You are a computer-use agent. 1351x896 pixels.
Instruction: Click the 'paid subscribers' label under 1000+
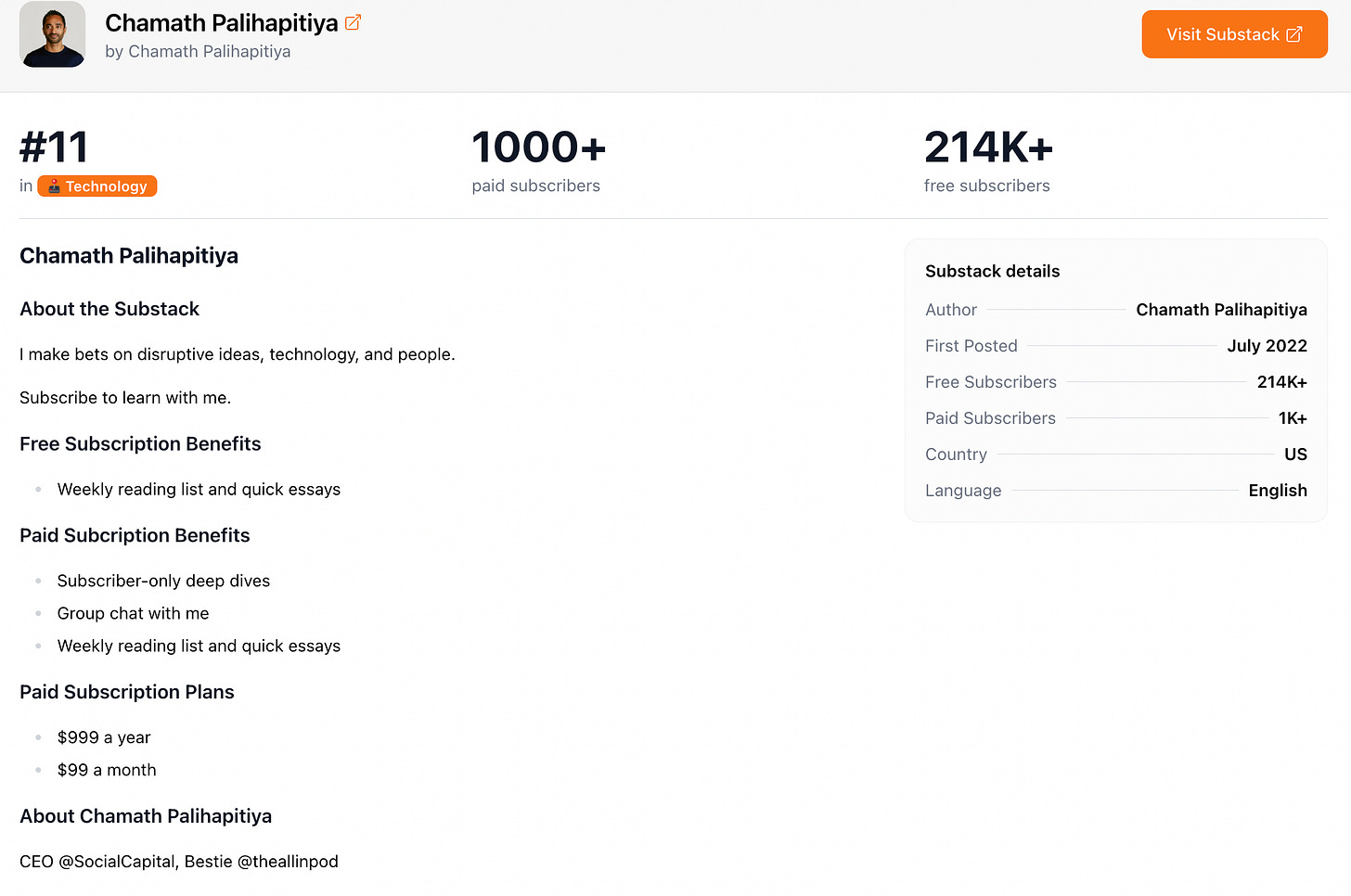535,186
